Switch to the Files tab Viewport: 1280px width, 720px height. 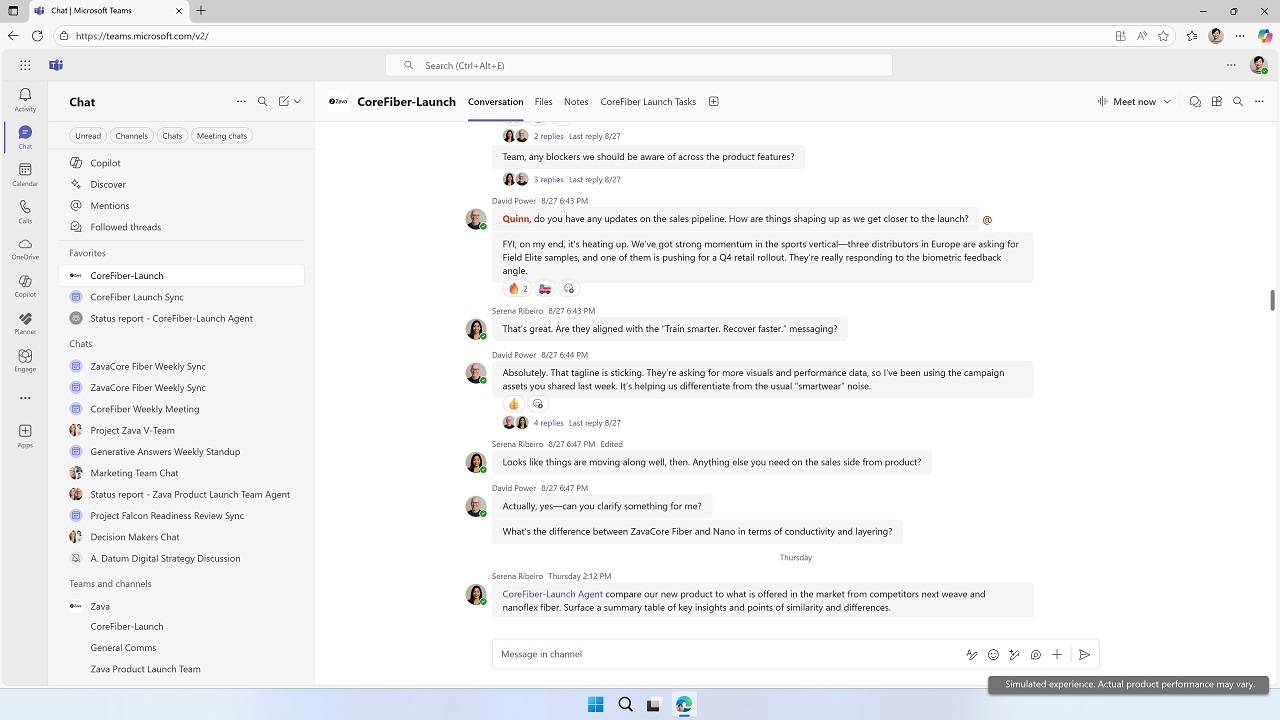[x=543, y=102]
